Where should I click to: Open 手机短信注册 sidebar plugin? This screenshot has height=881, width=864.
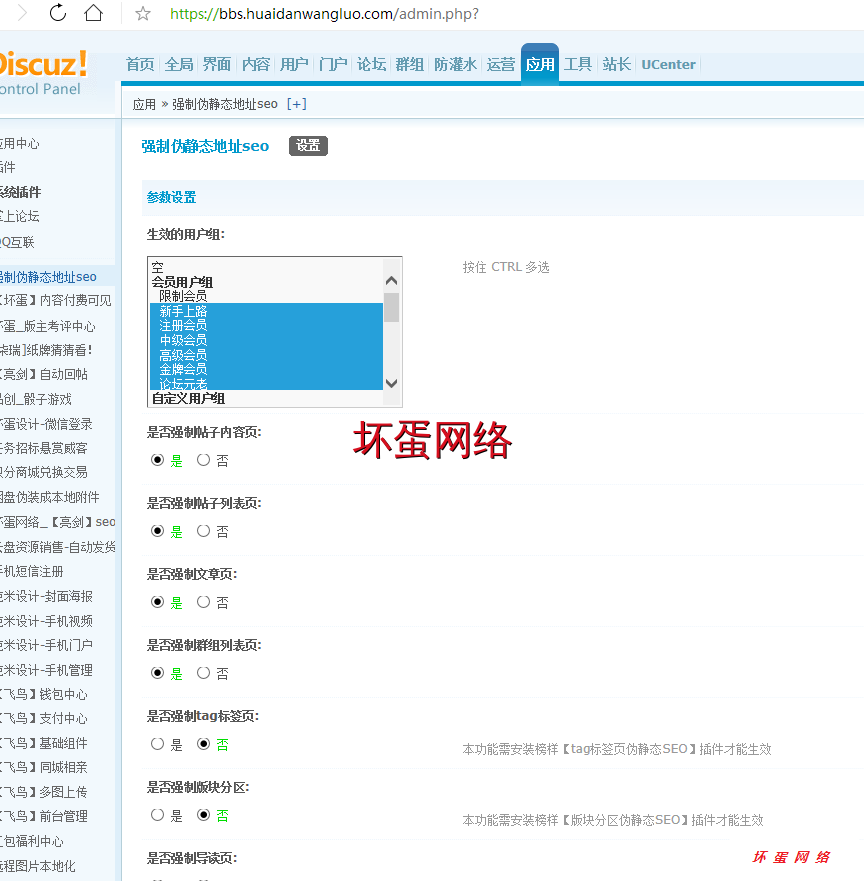(x=31, y=571)
